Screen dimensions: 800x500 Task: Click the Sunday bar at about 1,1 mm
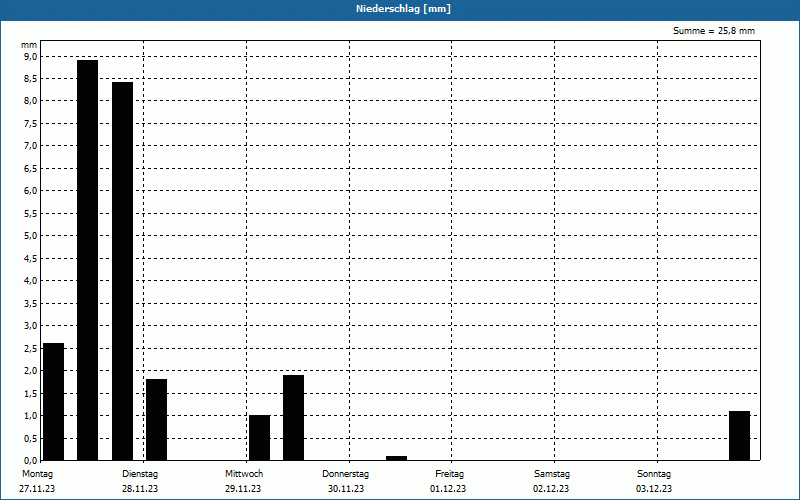[739, 436]
